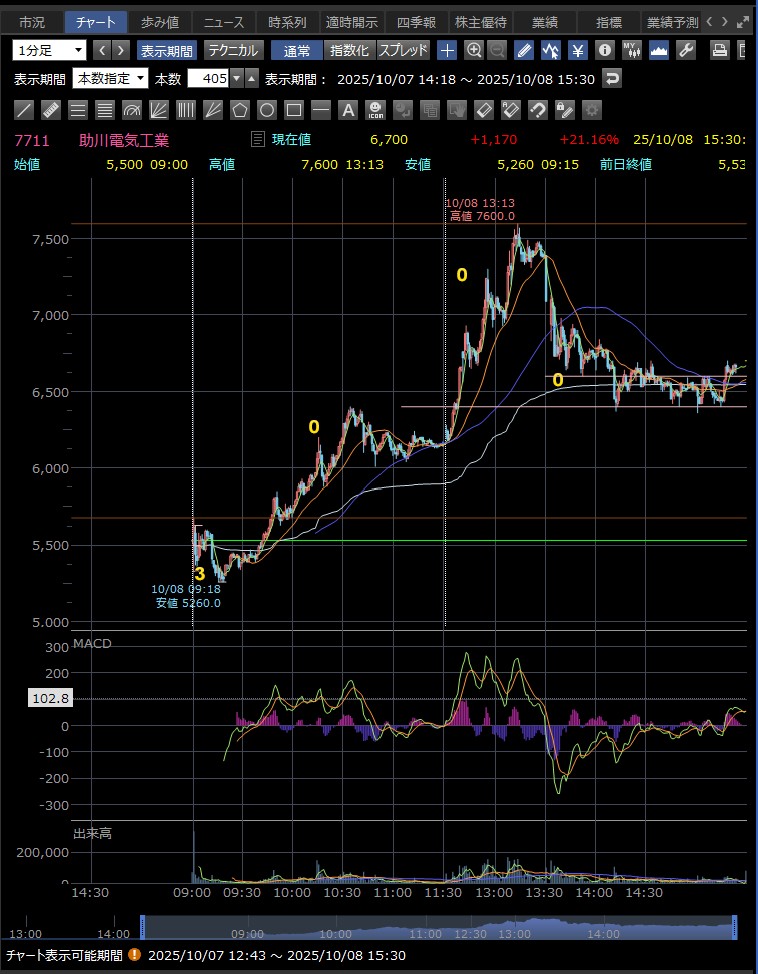Click the テクニカル button

[232, 50]
